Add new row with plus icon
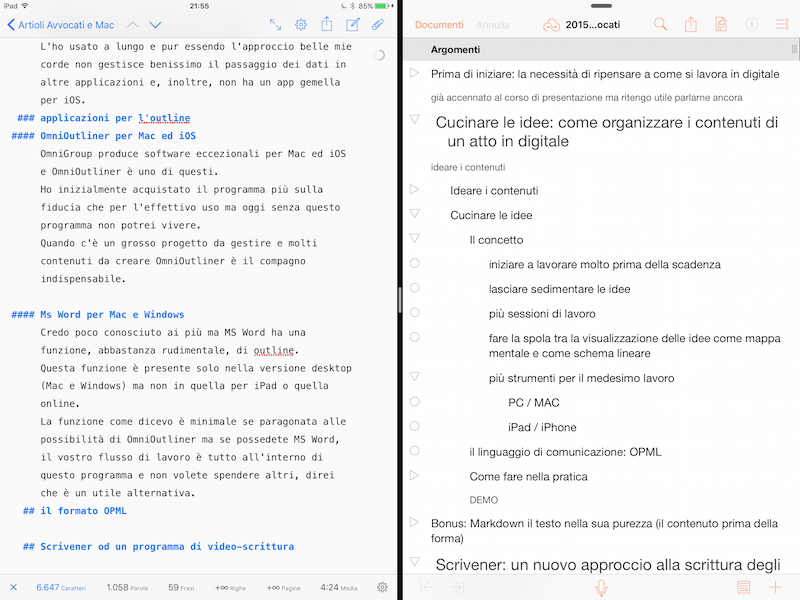Image resolution: width=800 pixels, height=600 pixels. pyautogui.click(x=775, y=587)
